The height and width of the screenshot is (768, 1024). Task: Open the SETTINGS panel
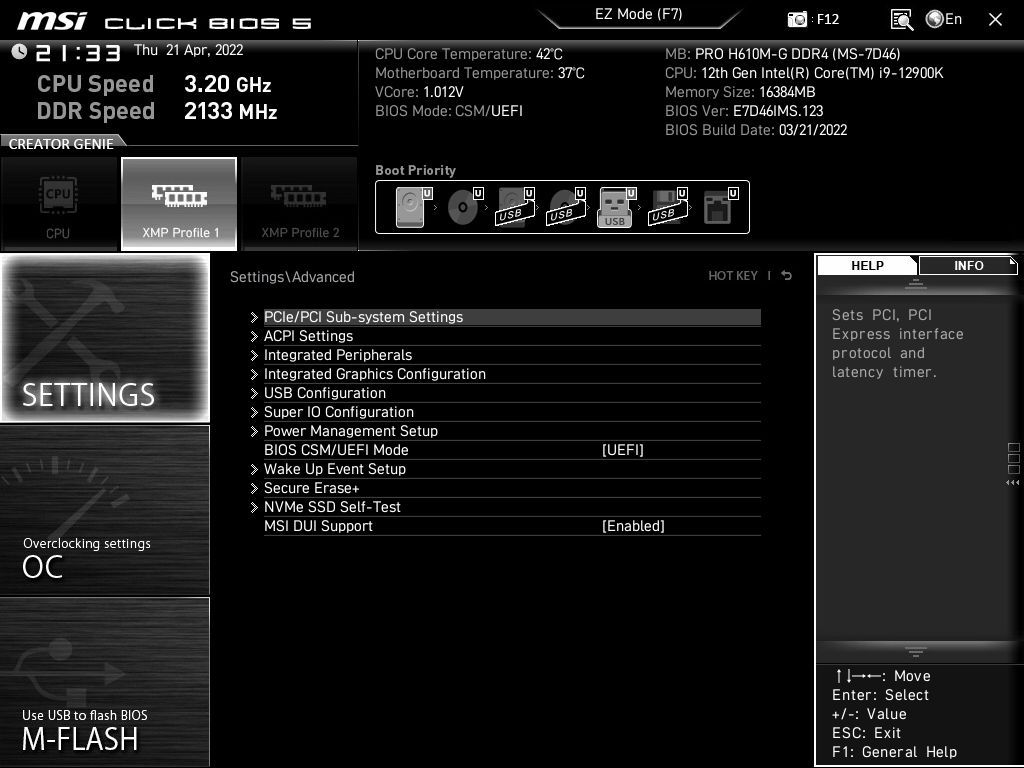[x=105, y=338]
